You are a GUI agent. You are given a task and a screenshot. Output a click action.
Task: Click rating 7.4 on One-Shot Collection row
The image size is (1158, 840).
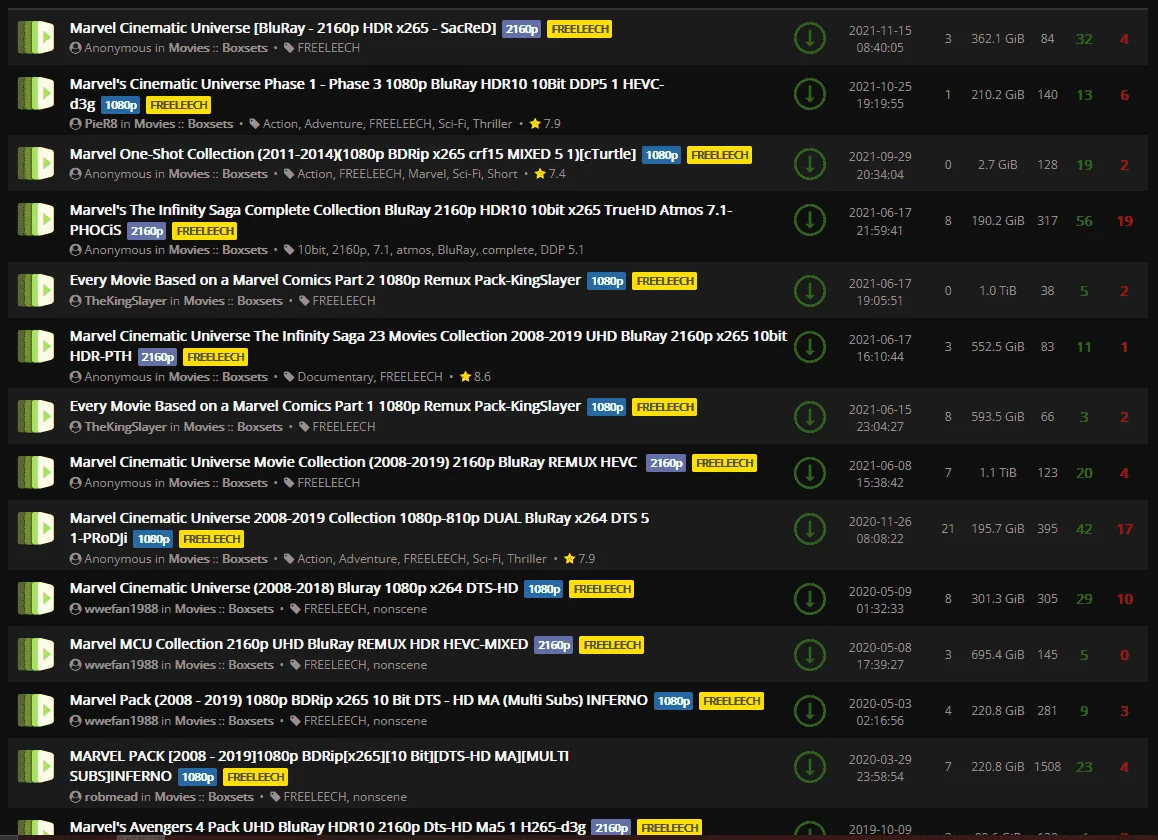click(x=549, y=174)
